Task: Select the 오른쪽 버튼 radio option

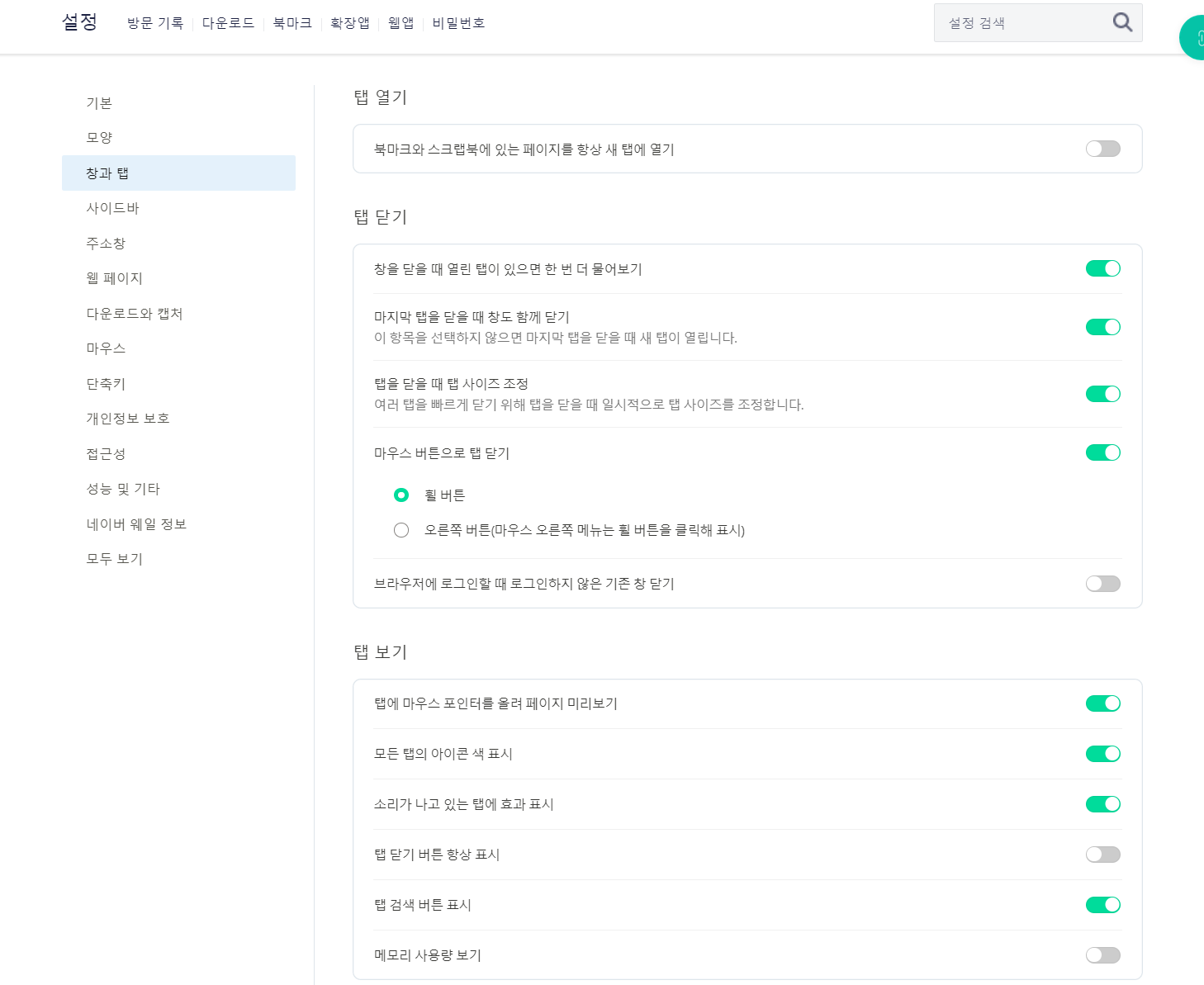Action: pos(401,530)
